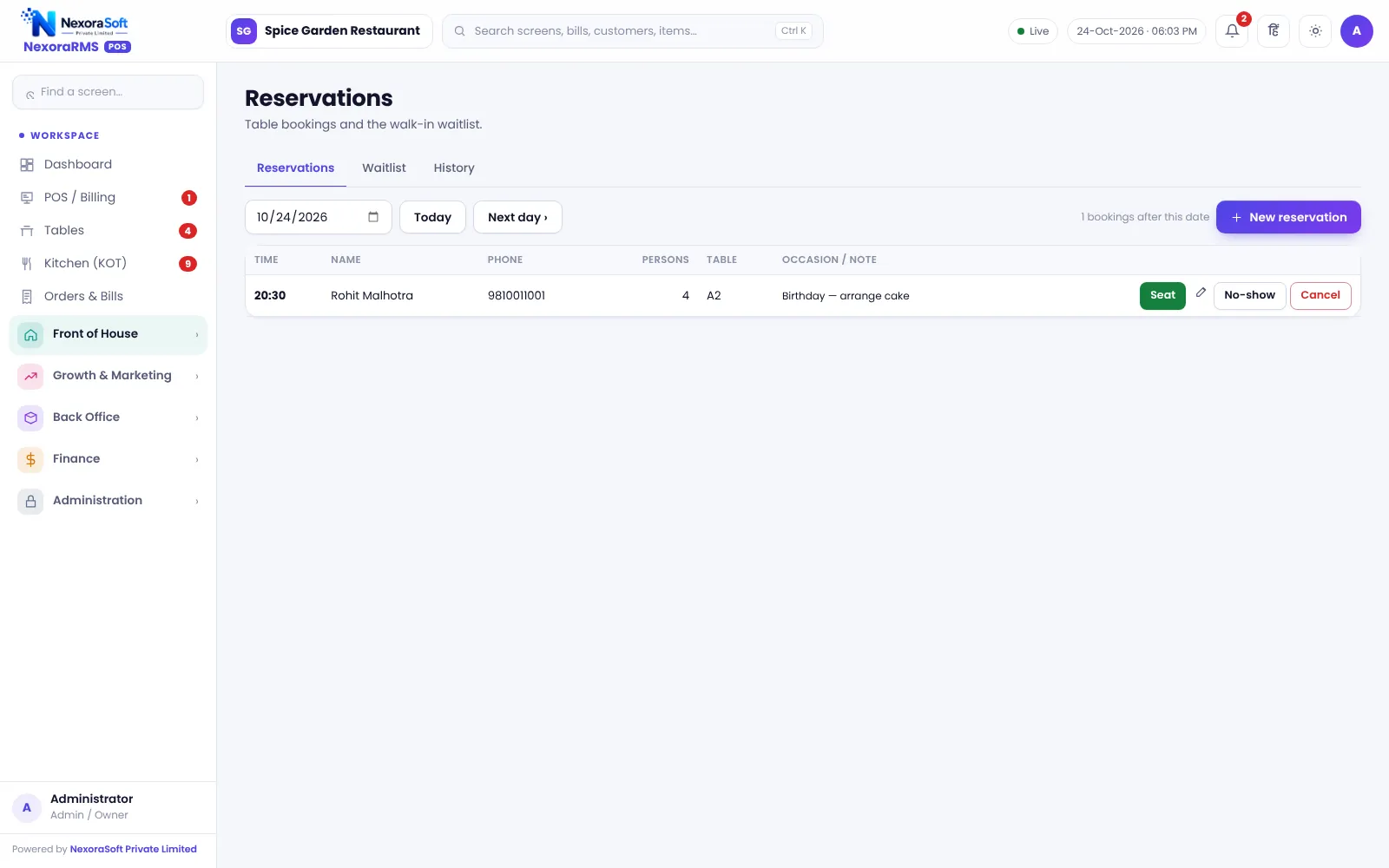The width and height of the screenshot is (1389, 868).
Task: Toggle light/dark theme sun icon
Action: [x=1315, y=31]
